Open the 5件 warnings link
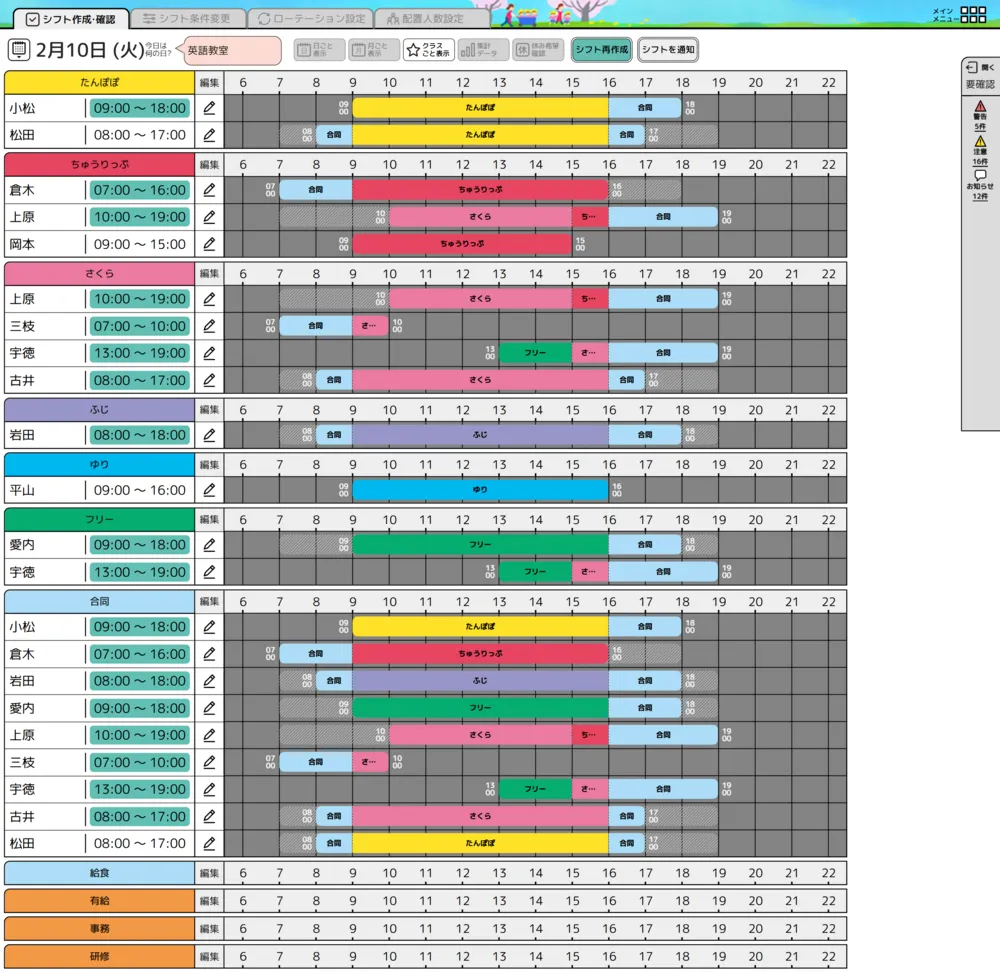1000x972 pixels. tap(980, 126)
